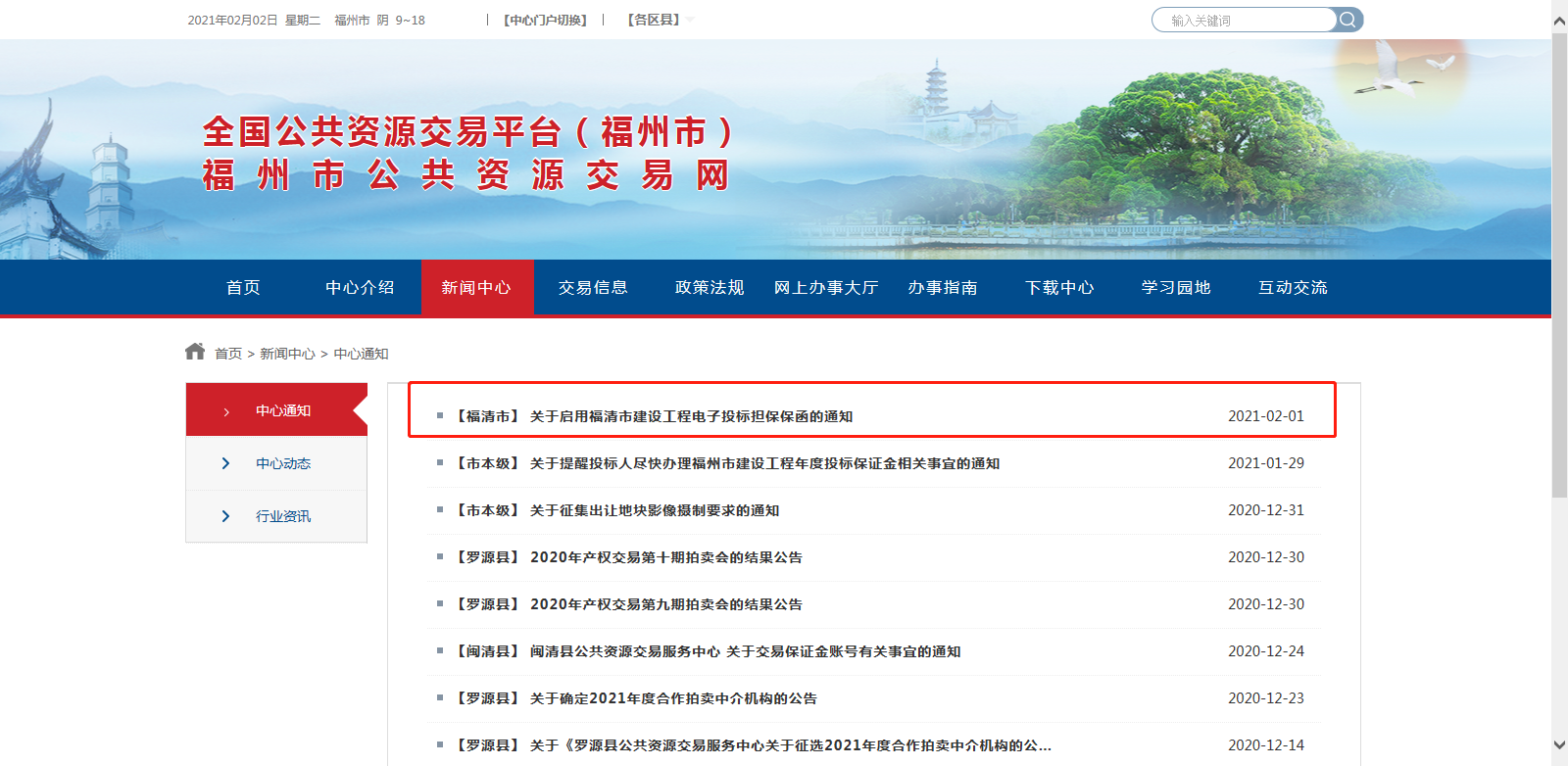This screenshot has width=1568, height=766.
Task: Open the 下载中心 navigation tab
Action: click(1059, 288)
